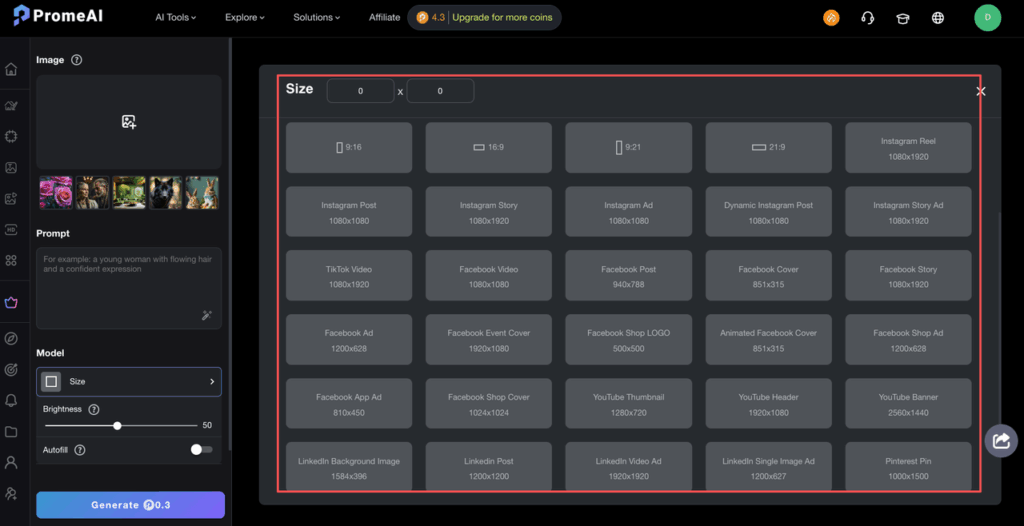Go to Home in left sidebar

click(10, 69)
